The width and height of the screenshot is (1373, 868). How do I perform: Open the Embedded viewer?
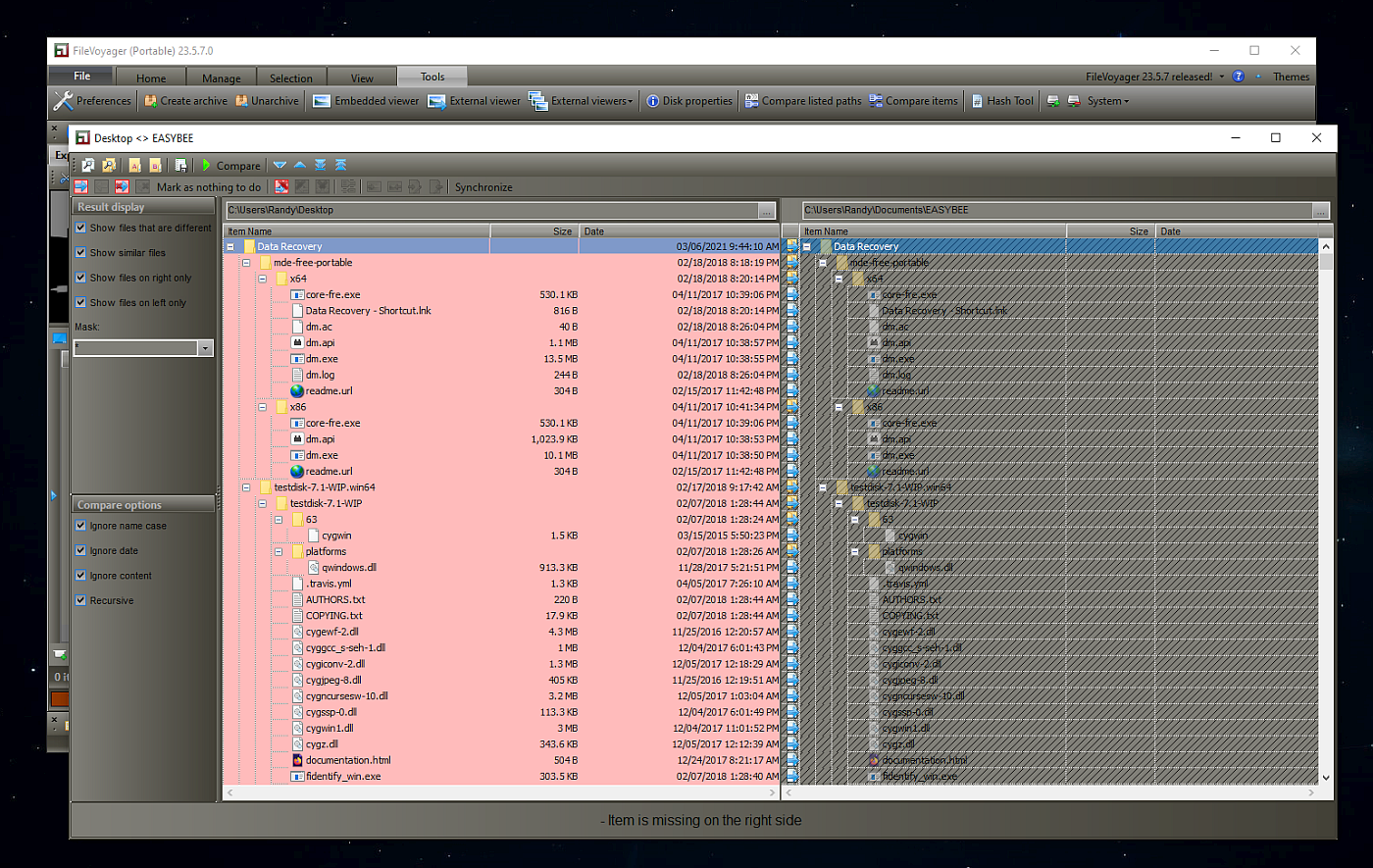click(366, 101)
